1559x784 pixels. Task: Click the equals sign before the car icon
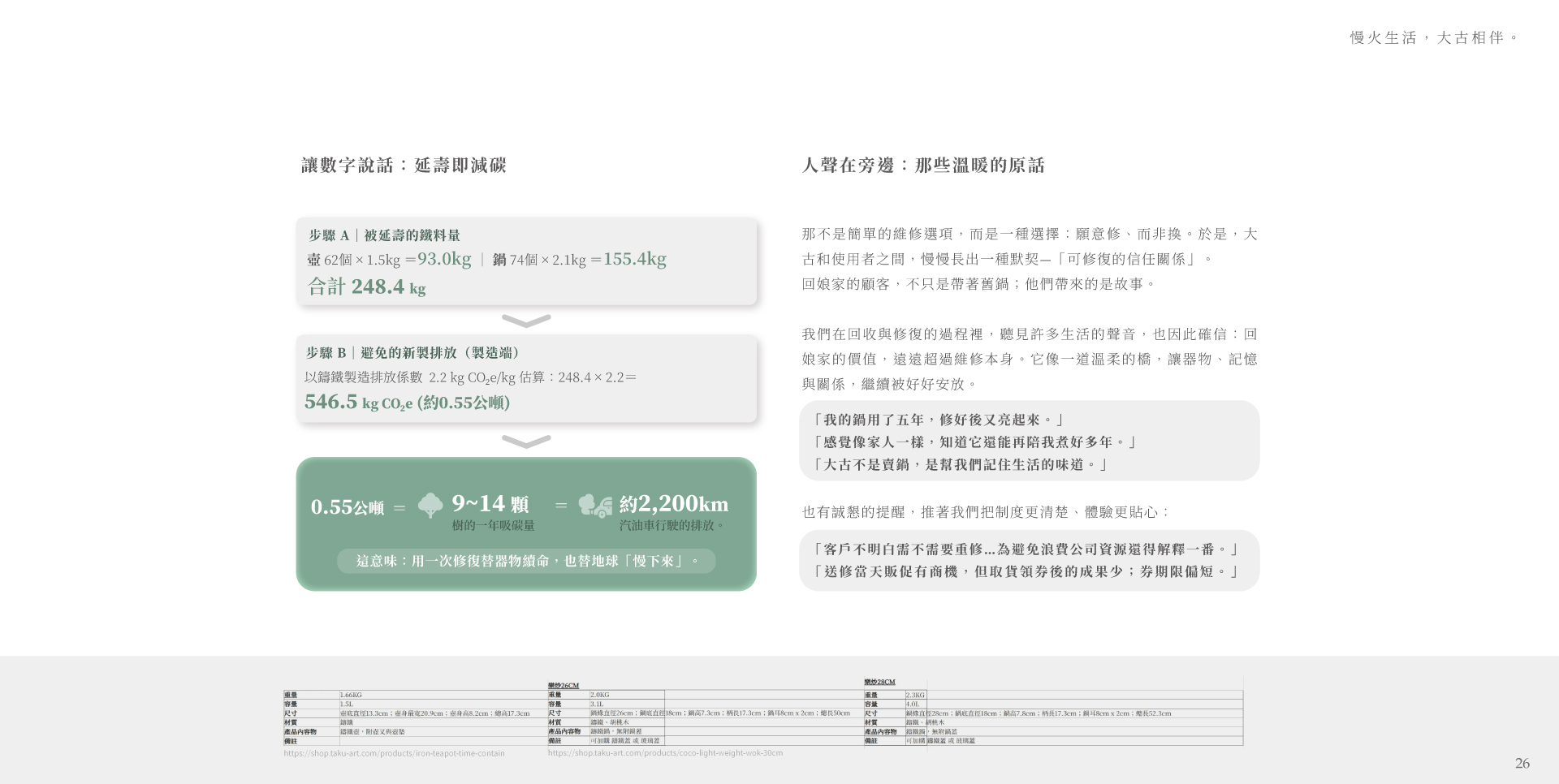pyautogui.click(x=561, y=506)
